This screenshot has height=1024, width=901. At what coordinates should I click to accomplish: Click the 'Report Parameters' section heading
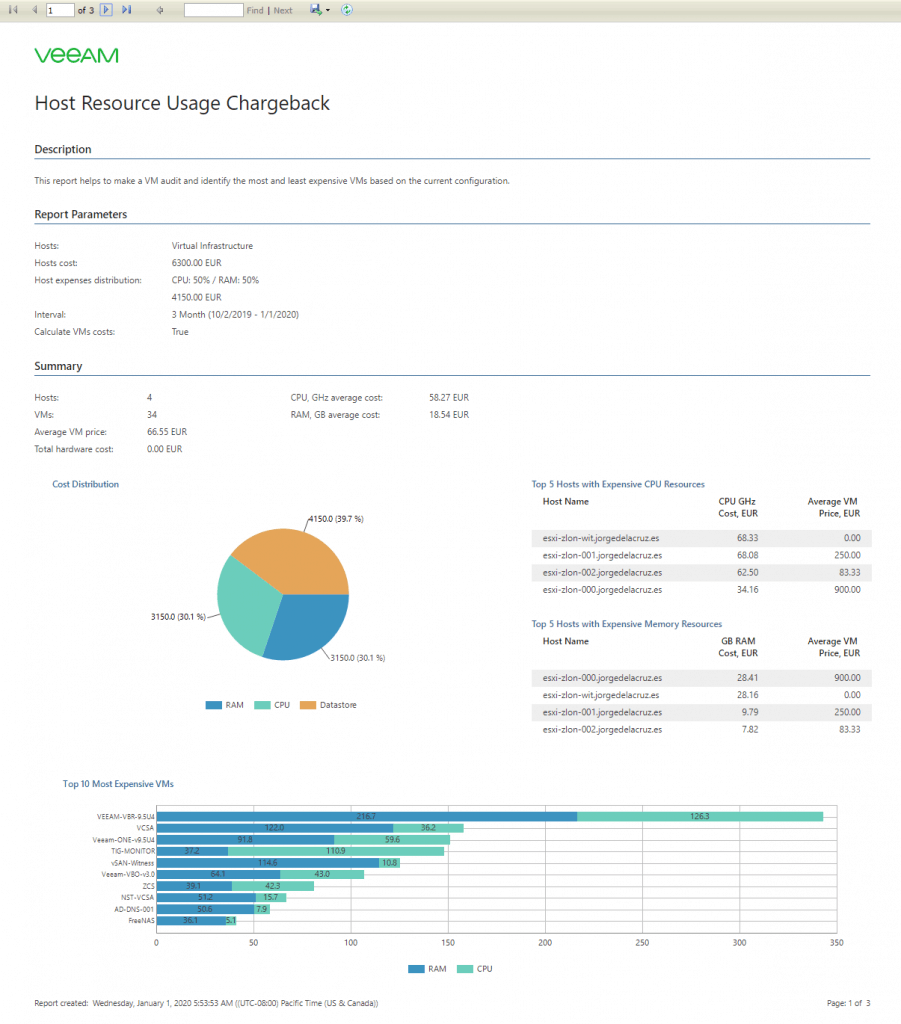pos(81,215)
